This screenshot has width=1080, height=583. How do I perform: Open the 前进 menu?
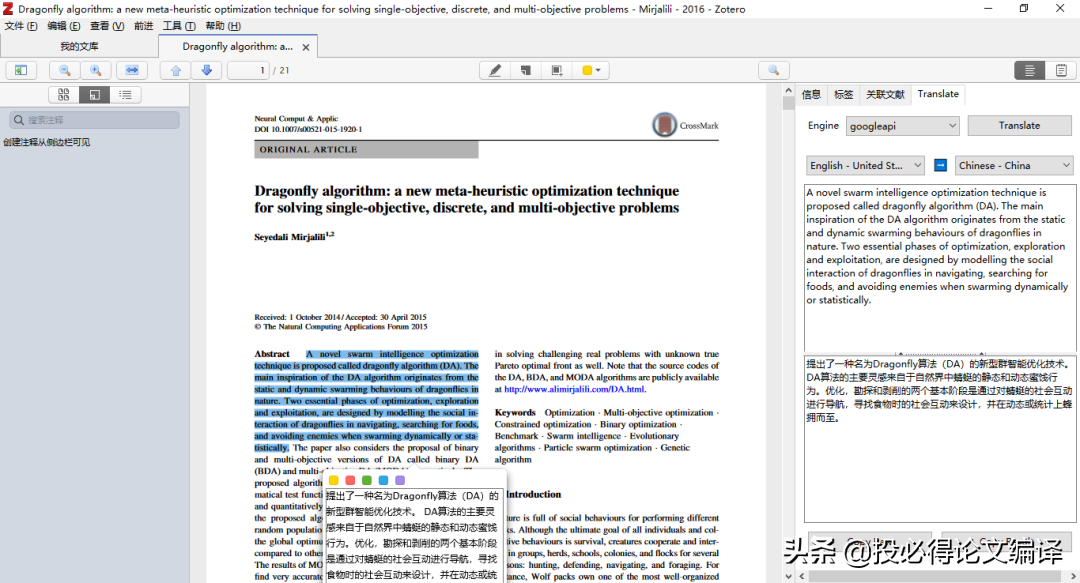point(143,25)
